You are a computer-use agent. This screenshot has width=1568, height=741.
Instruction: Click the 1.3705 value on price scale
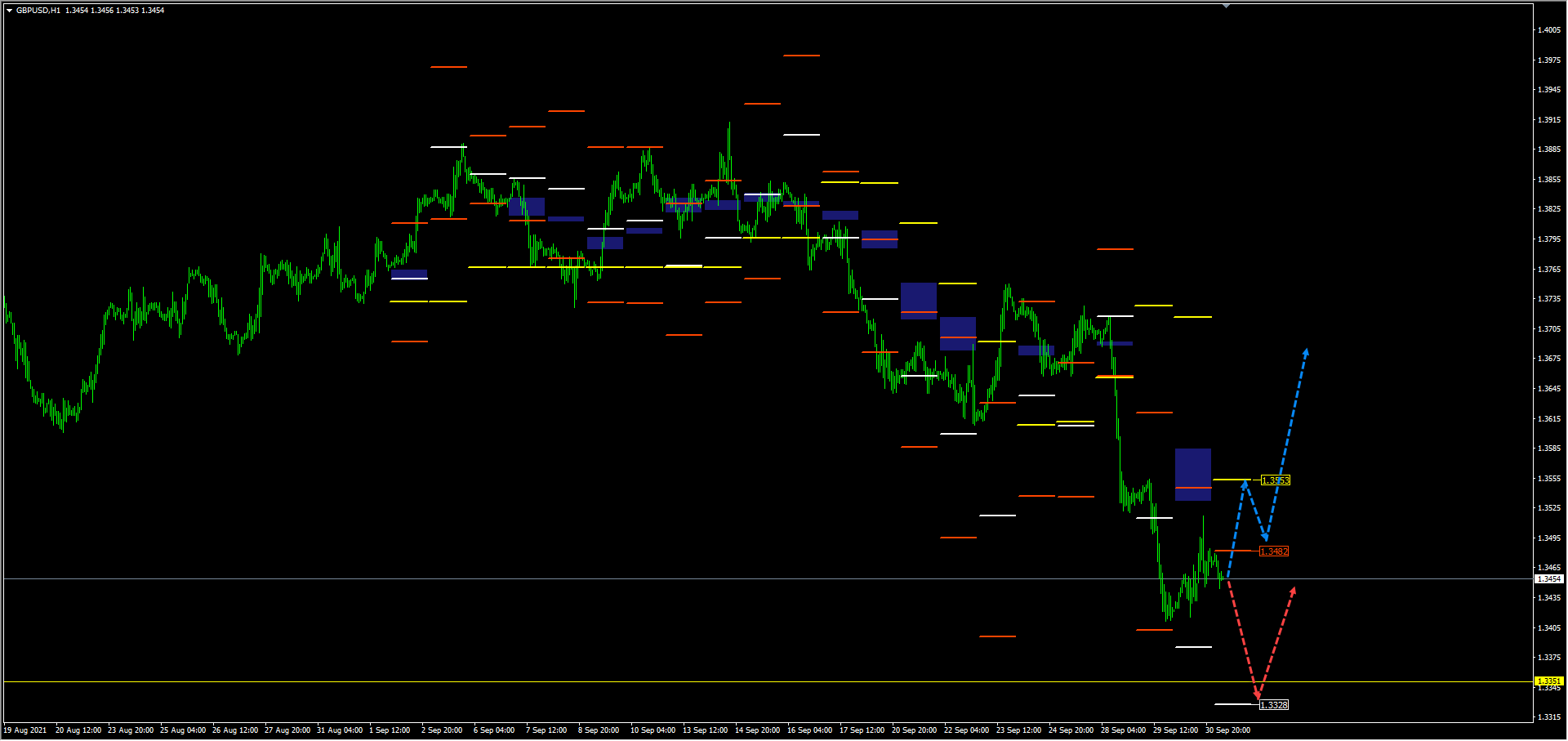(x=1548, y=329)
